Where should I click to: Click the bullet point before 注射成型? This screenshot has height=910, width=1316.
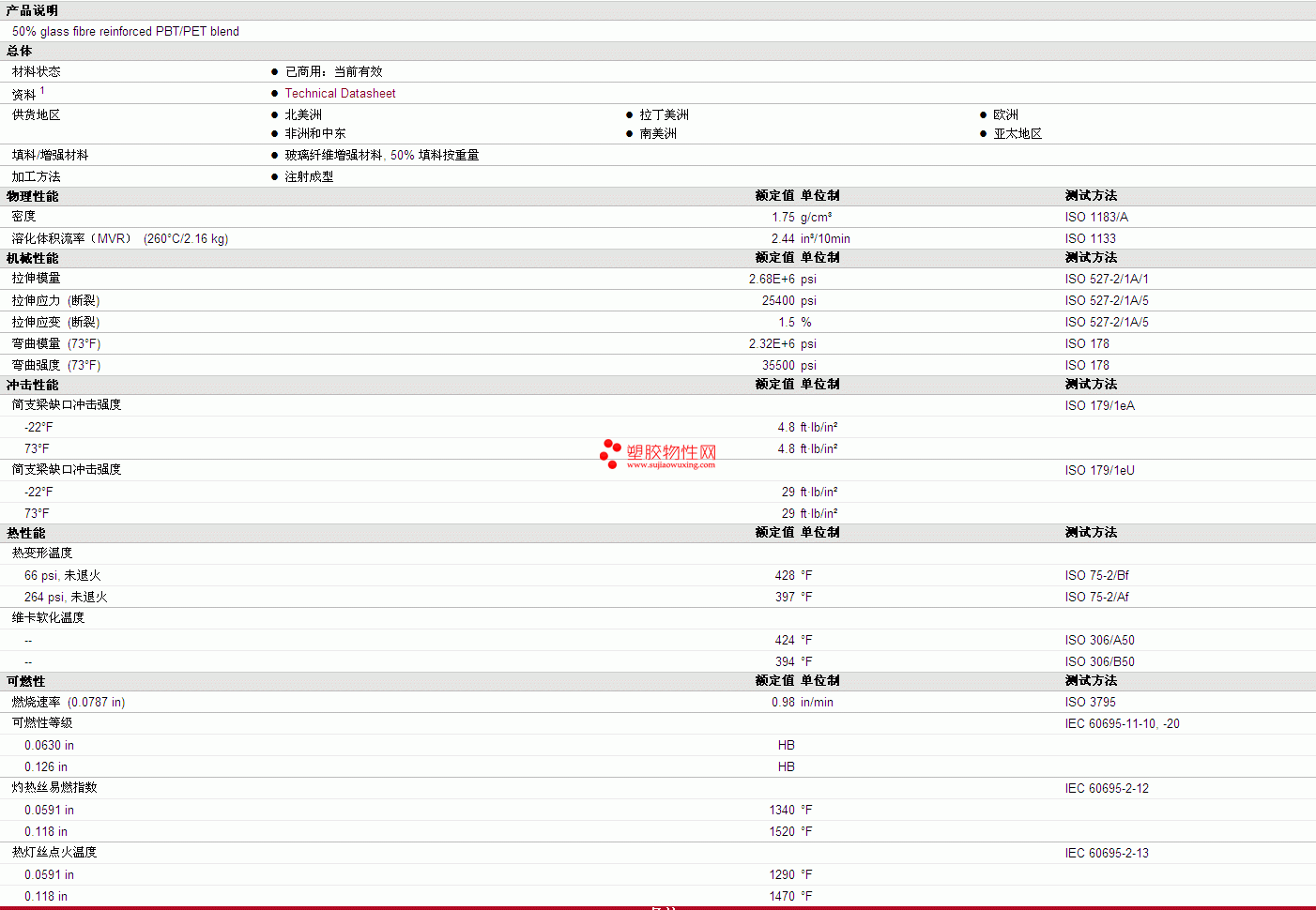[274, 177]
